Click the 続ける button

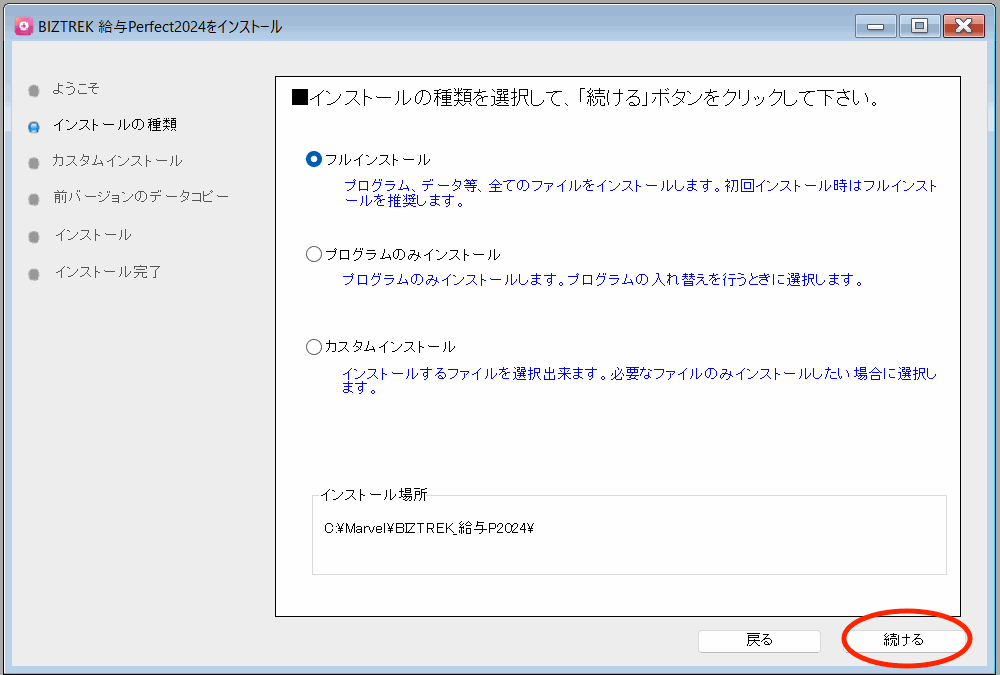pyautogui.click(x=903, y=640)
